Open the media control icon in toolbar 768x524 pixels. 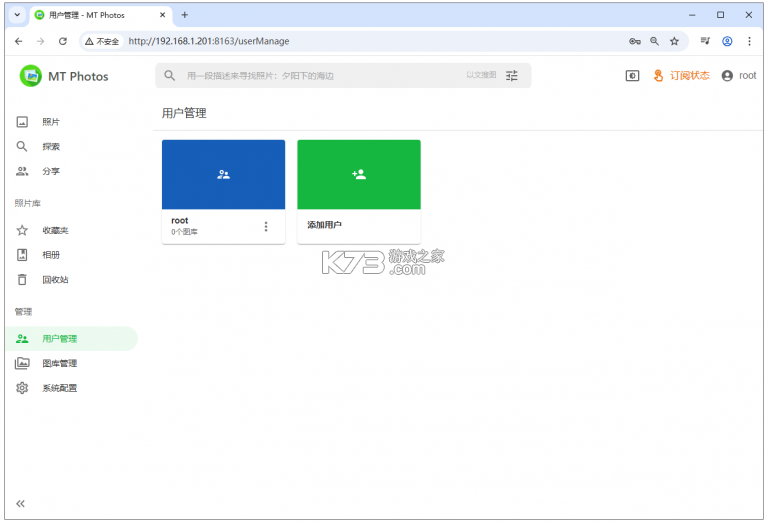705,41
